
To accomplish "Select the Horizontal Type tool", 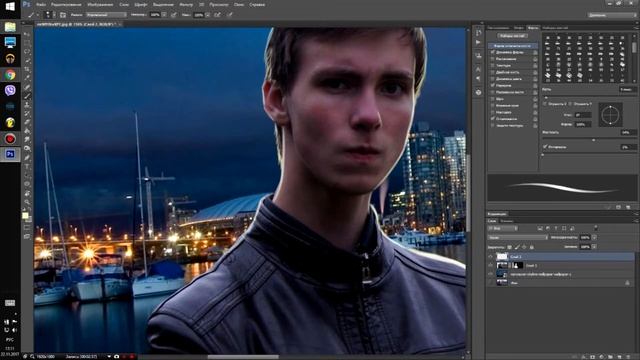I will (27, 166).
